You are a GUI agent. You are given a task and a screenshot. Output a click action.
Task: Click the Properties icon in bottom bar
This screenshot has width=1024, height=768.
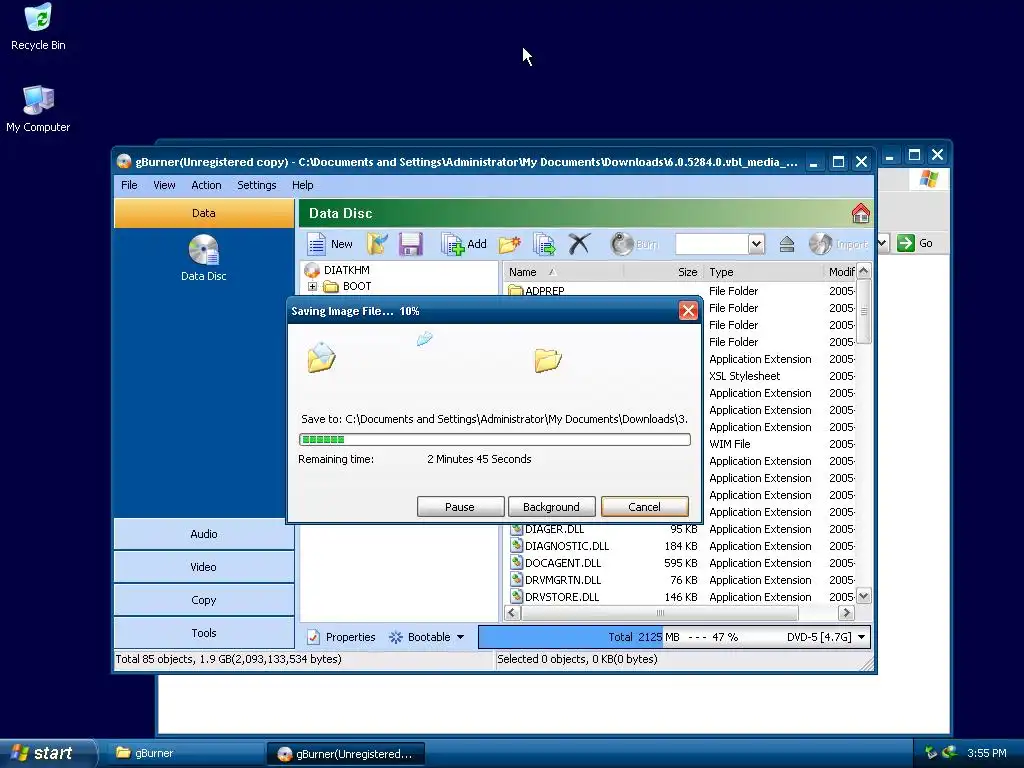tap(313, 637)
